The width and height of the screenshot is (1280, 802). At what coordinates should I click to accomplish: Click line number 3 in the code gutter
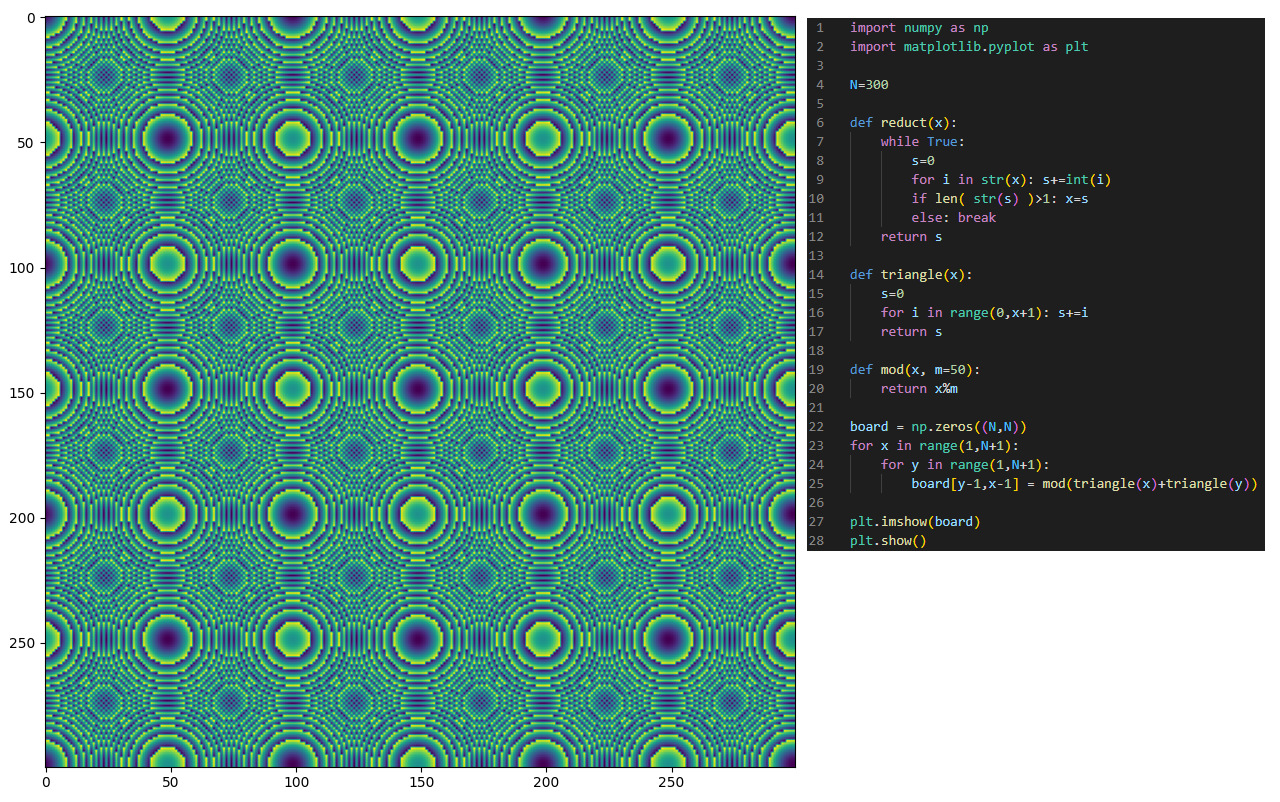(x=820, y=66)
